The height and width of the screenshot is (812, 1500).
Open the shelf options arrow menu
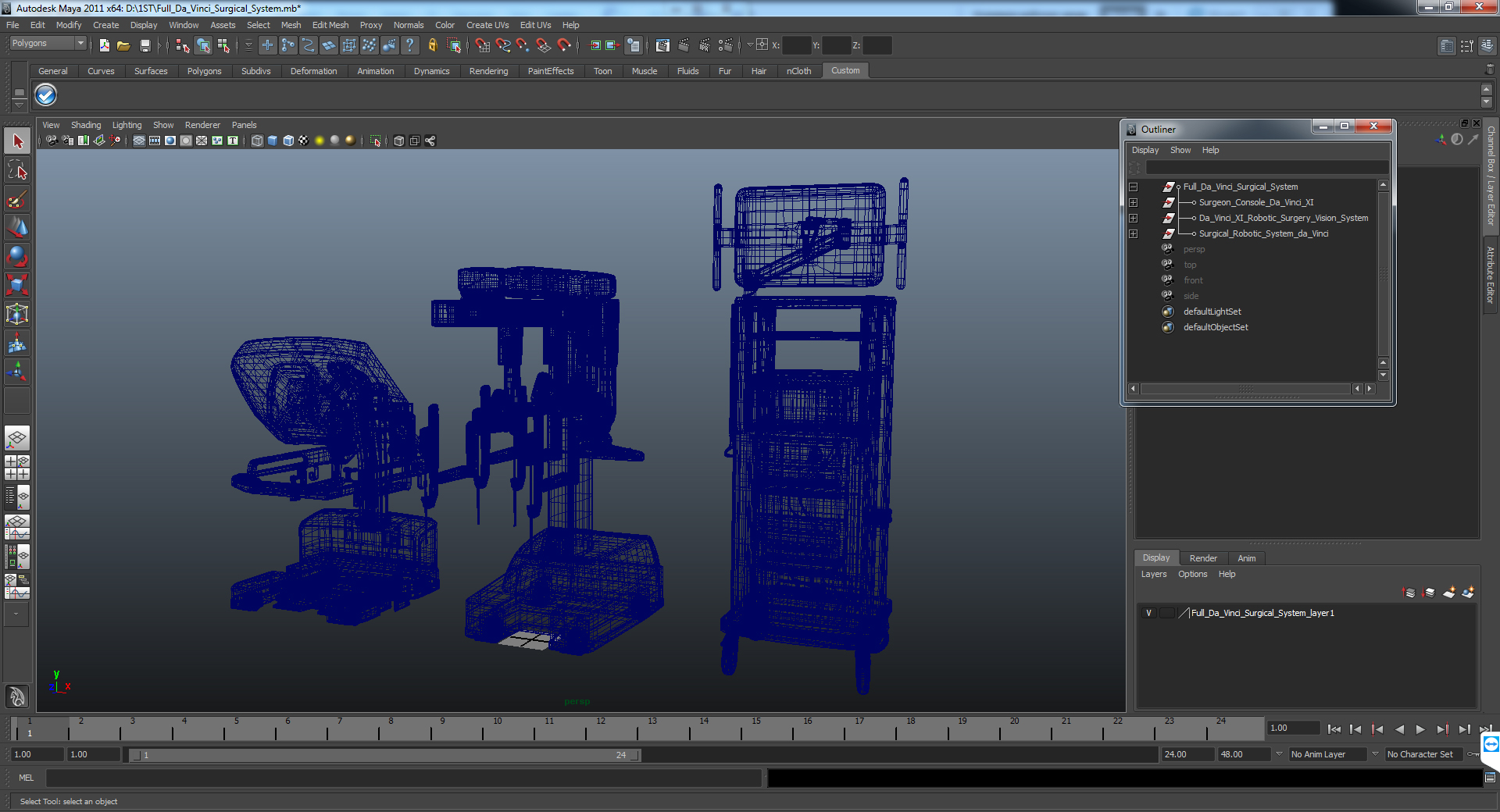(20, 104)
